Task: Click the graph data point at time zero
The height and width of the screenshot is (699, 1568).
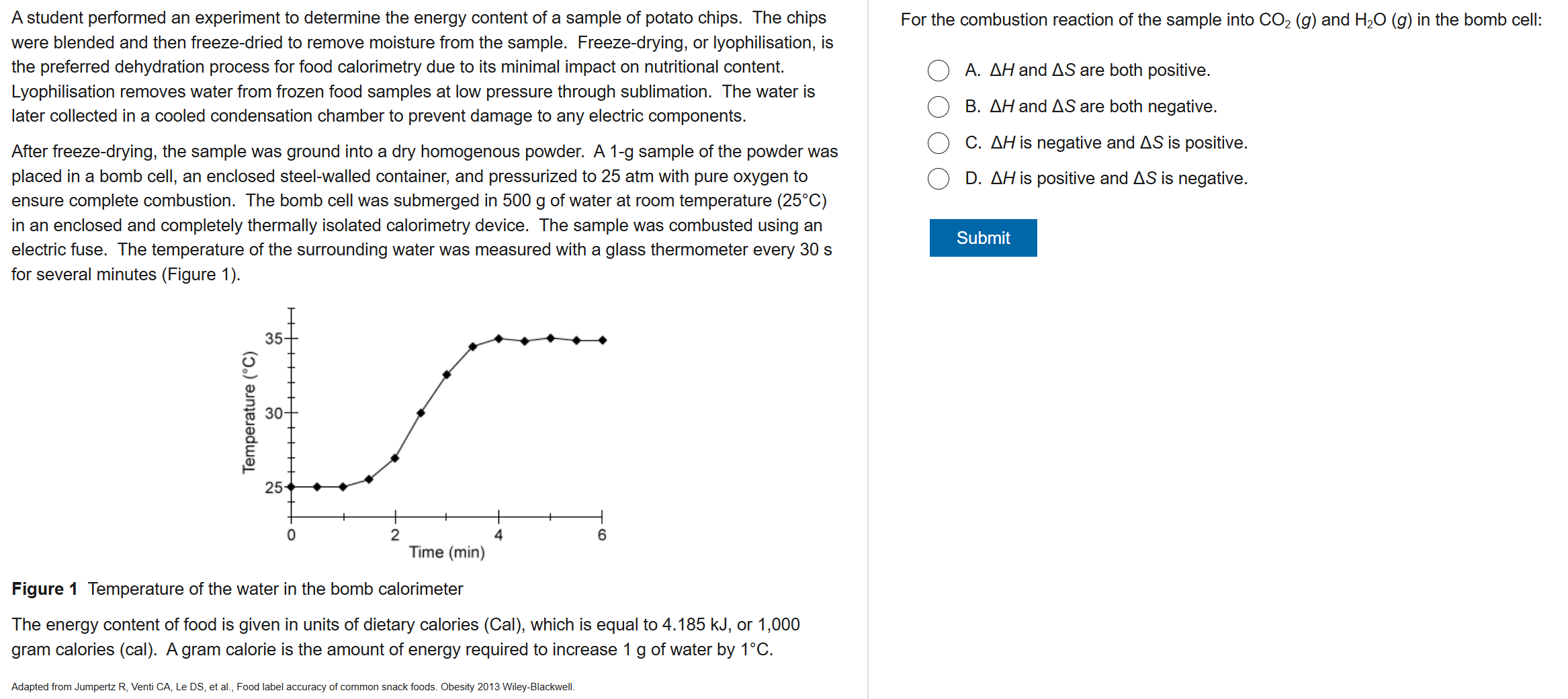Action: [x=291, y=487]
